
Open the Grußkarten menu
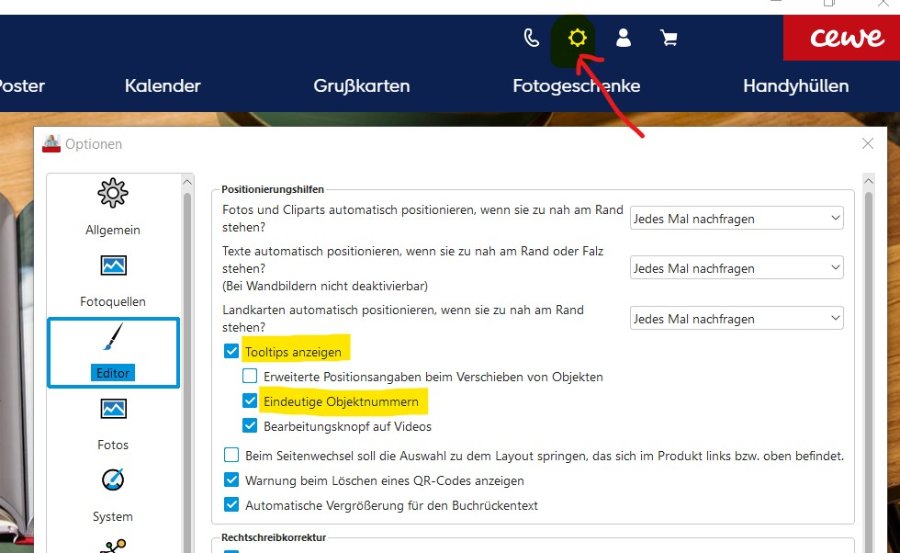tap(362, 86)
